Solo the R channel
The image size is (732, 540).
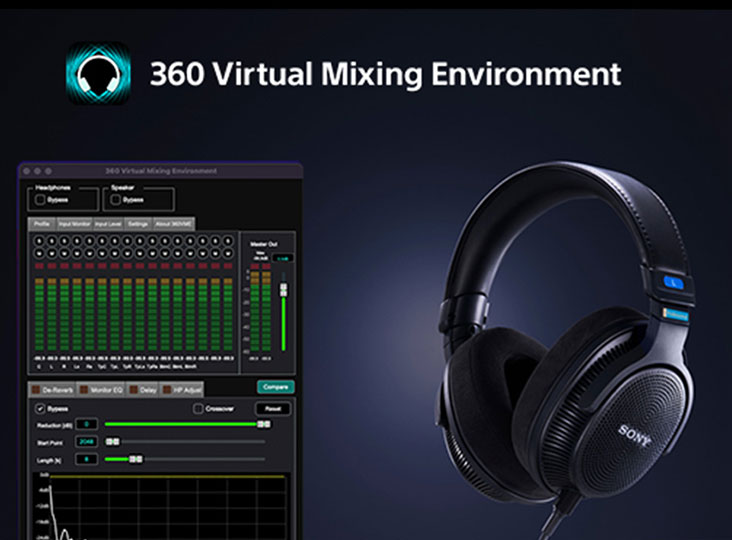[x=64, y=241]
